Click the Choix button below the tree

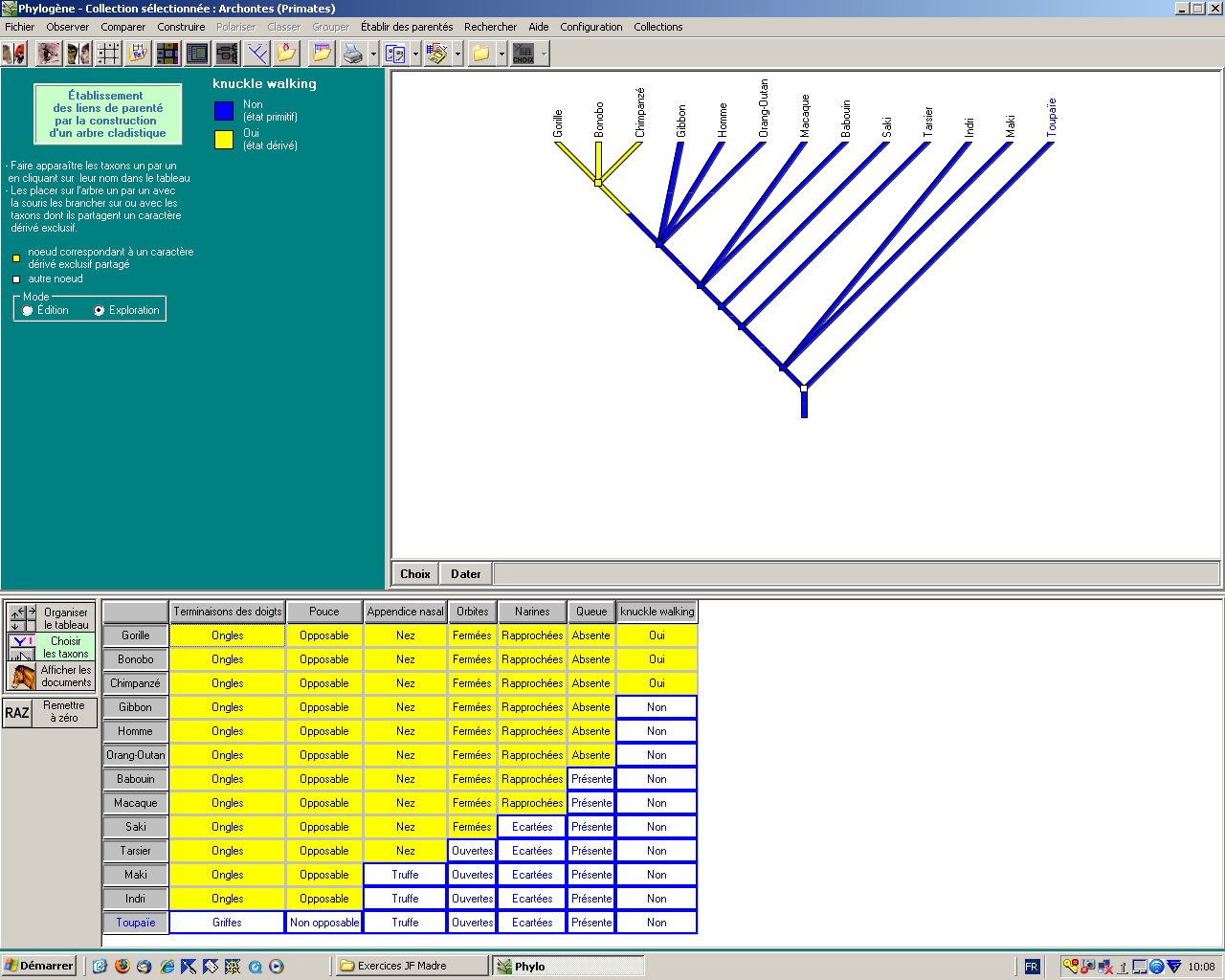[415, 574]
